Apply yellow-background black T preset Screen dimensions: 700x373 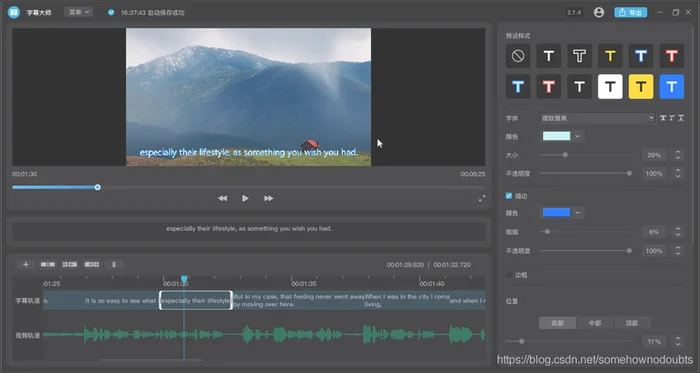click(641, 87)
